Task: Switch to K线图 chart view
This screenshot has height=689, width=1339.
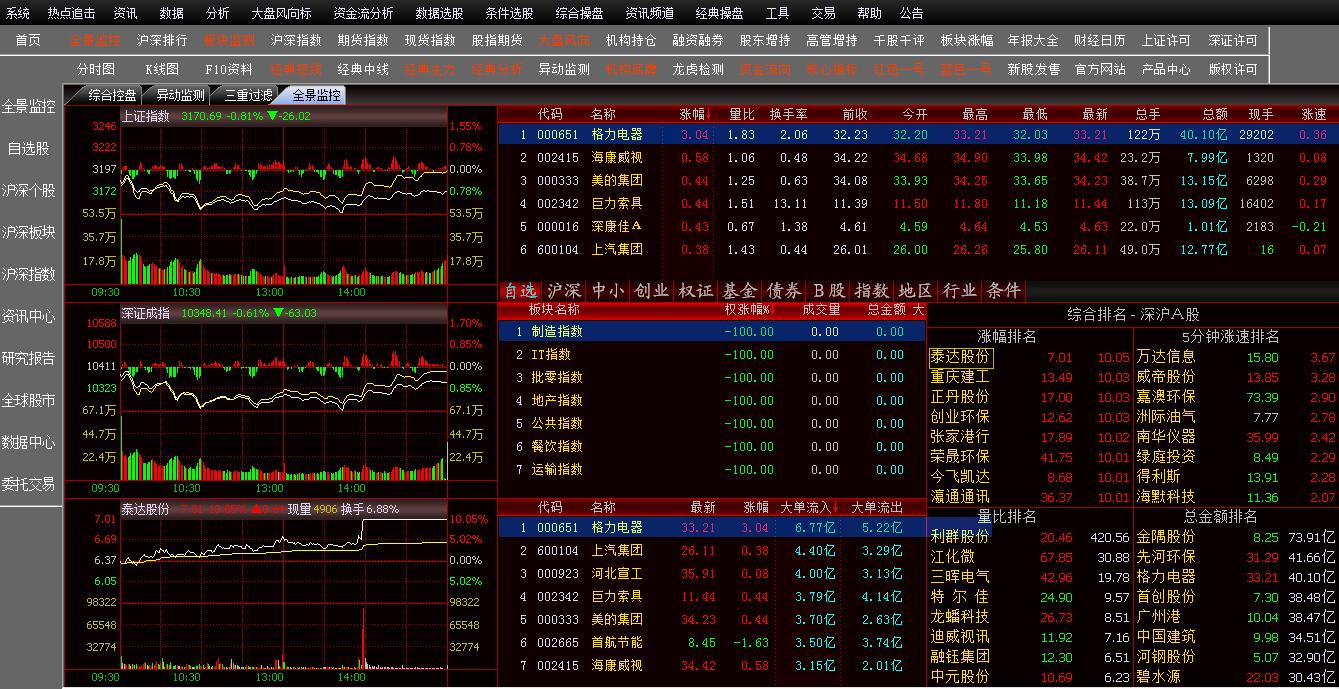Action: coord(162,69)
